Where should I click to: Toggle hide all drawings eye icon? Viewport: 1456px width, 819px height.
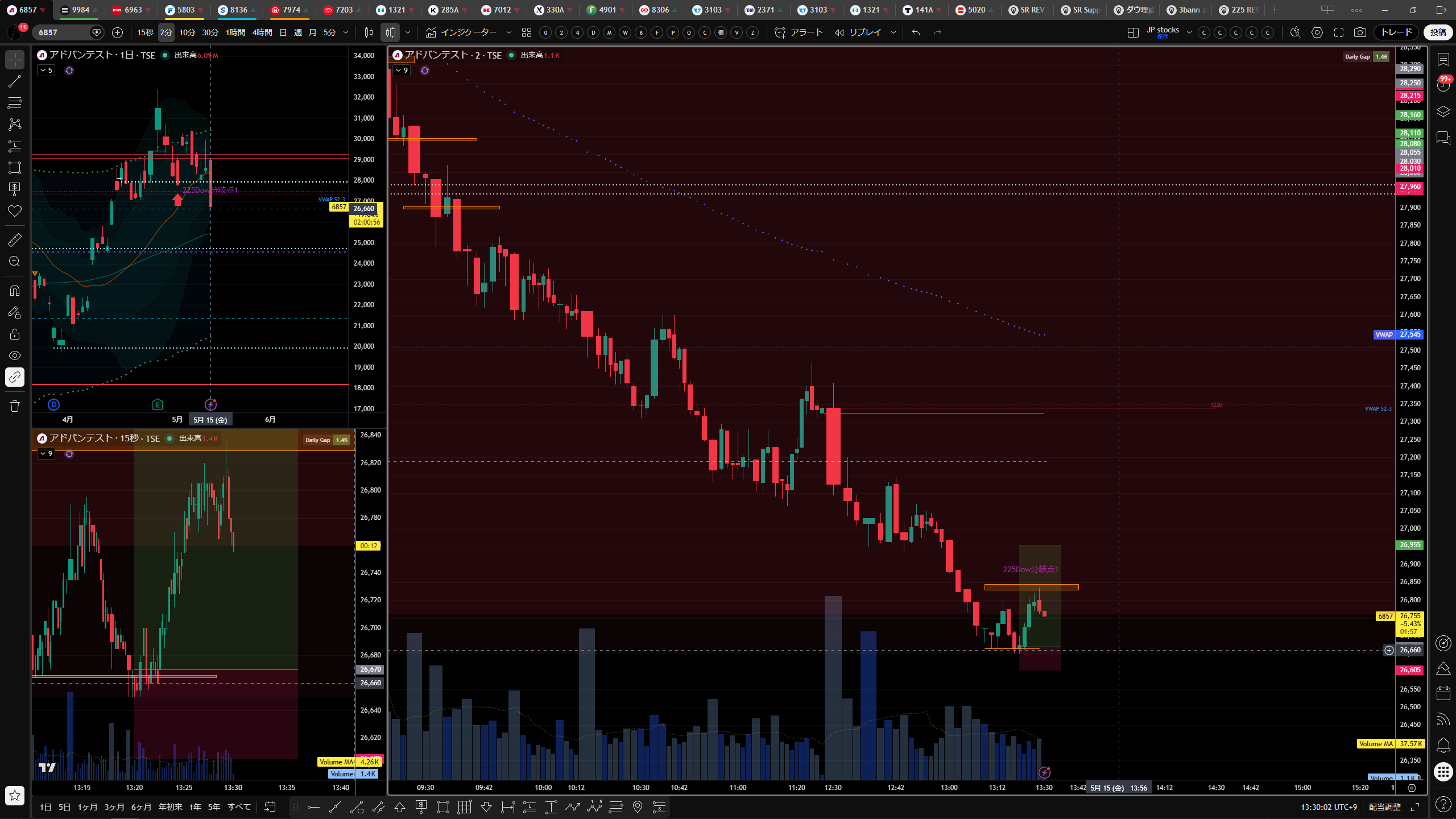[15, 355]
